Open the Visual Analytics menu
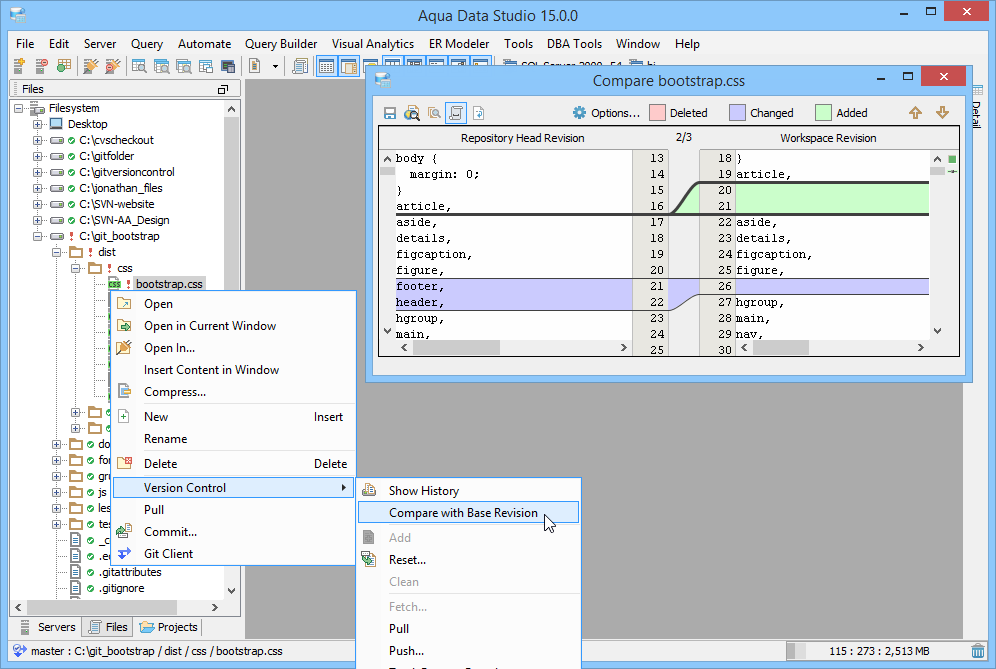996x669 pixels. [373, 44]
